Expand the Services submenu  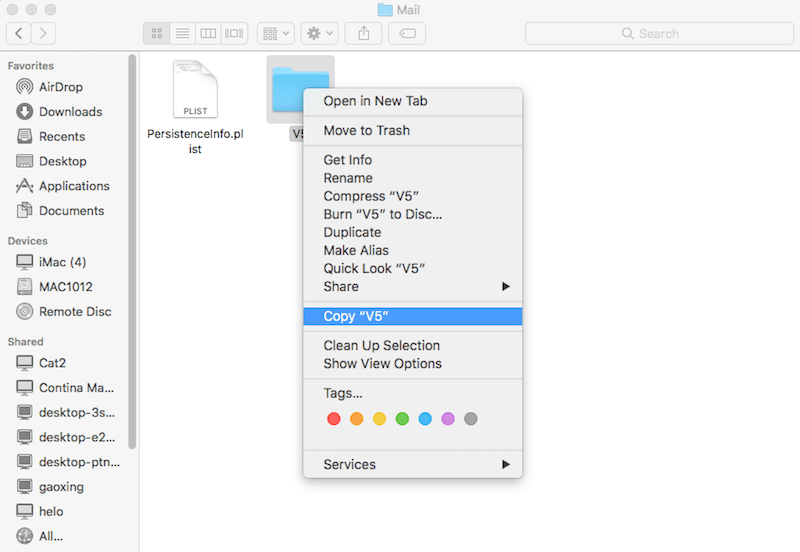pos(412,464)
